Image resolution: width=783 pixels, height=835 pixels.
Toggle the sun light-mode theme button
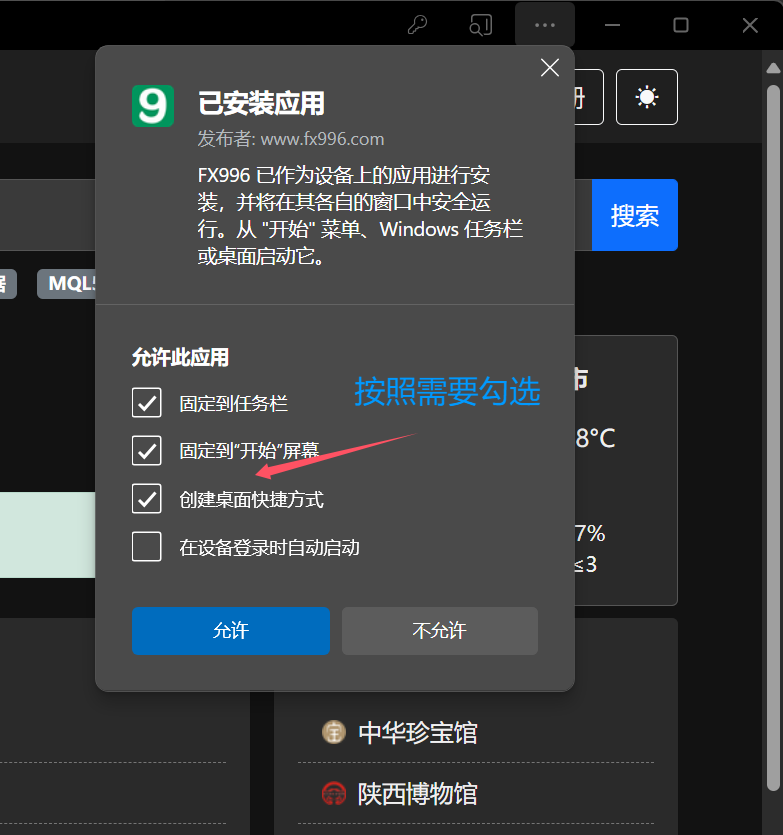pyautogui.click(x=647, y=97)
